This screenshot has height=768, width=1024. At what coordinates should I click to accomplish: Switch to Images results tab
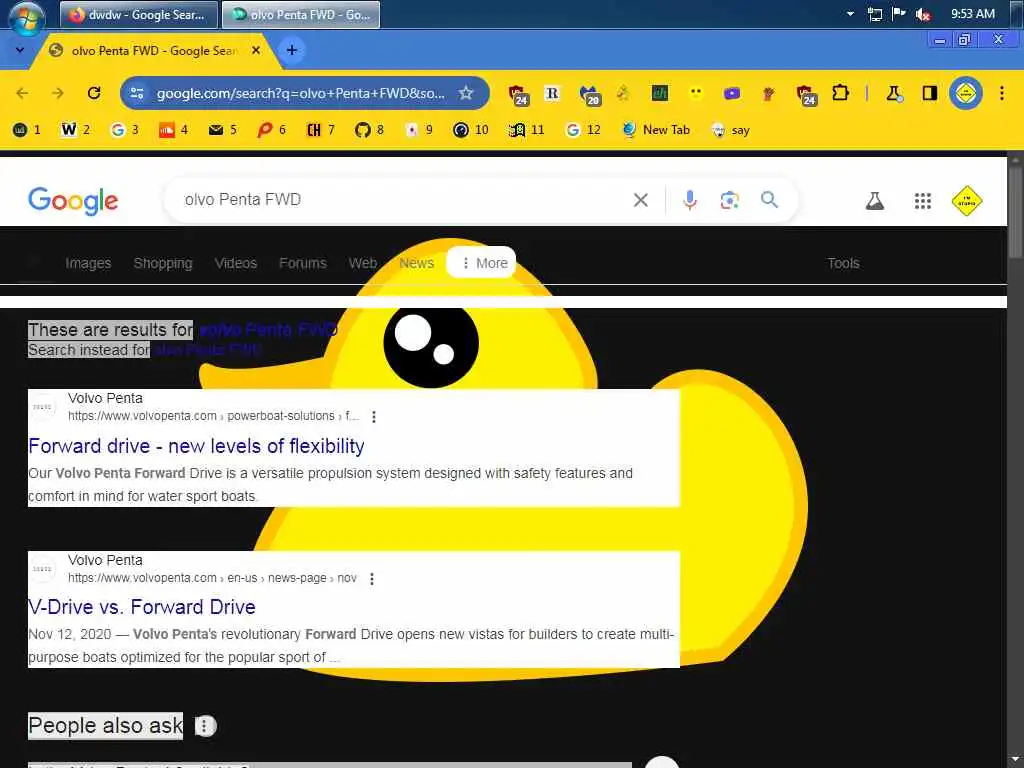(88, 263)
